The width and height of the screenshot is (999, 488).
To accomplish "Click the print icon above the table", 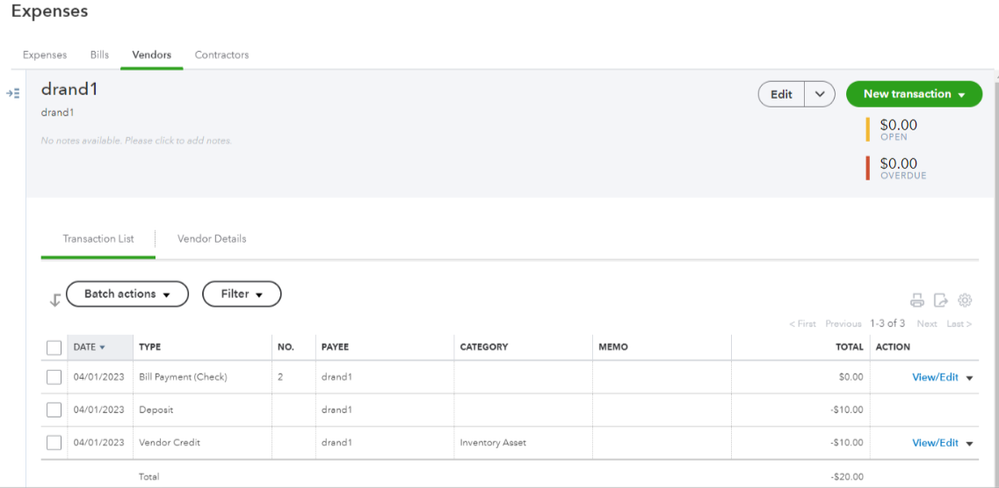I will pos(917,300).
